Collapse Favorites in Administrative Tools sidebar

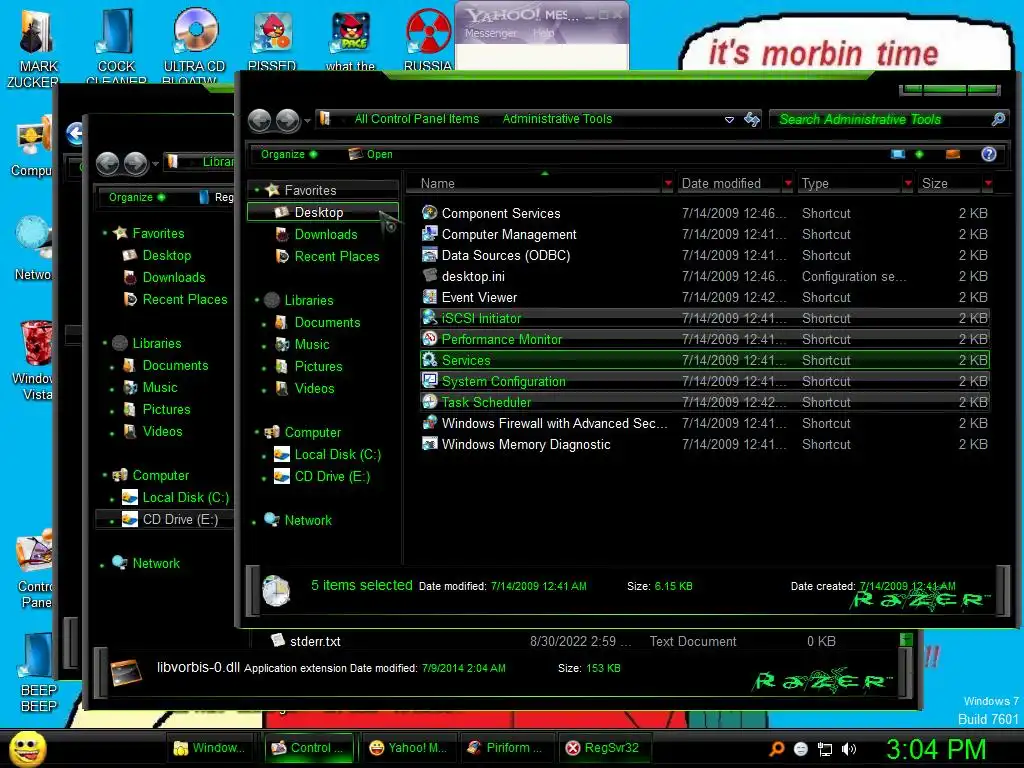click(x=257, y=190)
